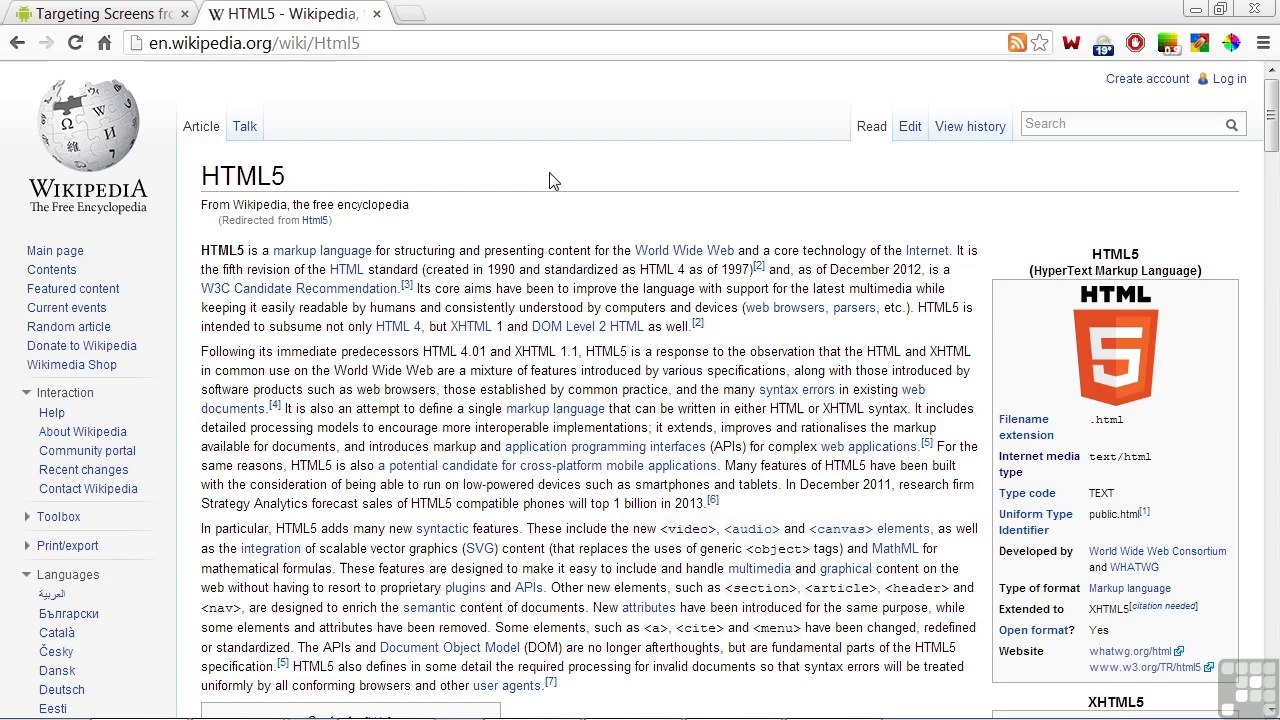Image resolution: width=1280 pixels, height=720 pixels.
Task: Click the Deutsch language link
Action: (x=62, y=690)
